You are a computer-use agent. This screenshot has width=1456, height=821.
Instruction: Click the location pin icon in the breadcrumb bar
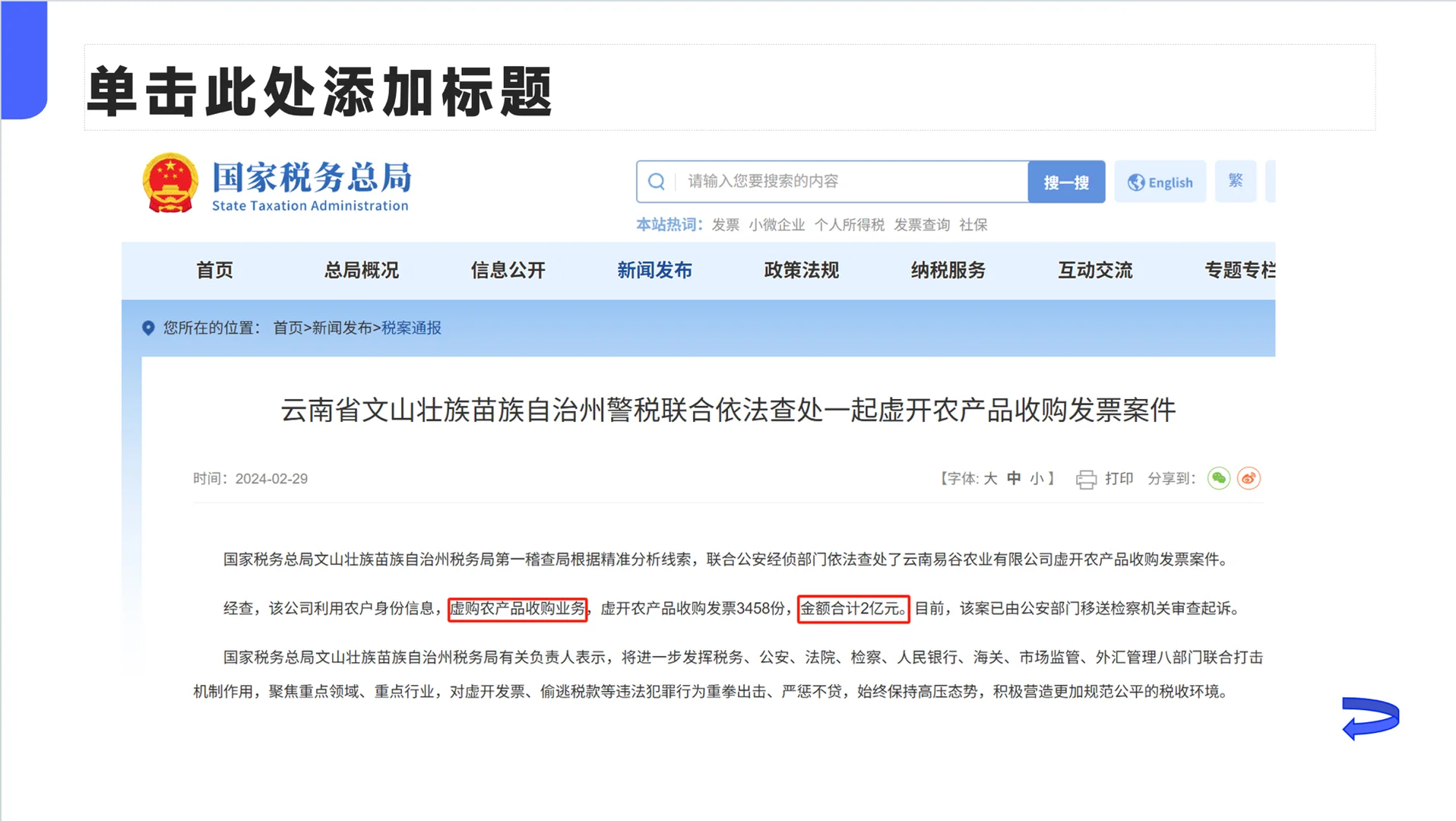click(149, 328)
